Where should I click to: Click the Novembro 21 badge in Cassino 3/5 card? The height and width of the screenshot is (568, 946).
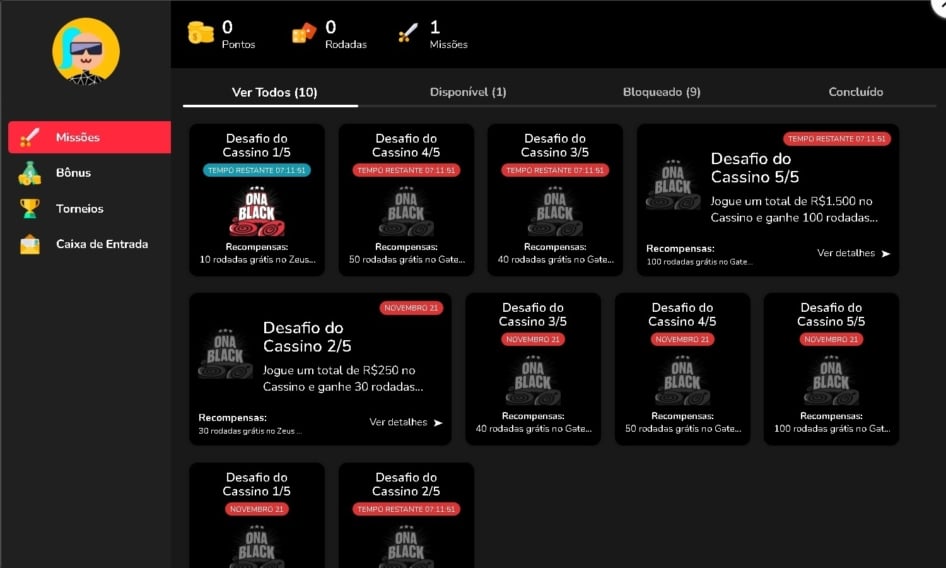click(533, 339)
